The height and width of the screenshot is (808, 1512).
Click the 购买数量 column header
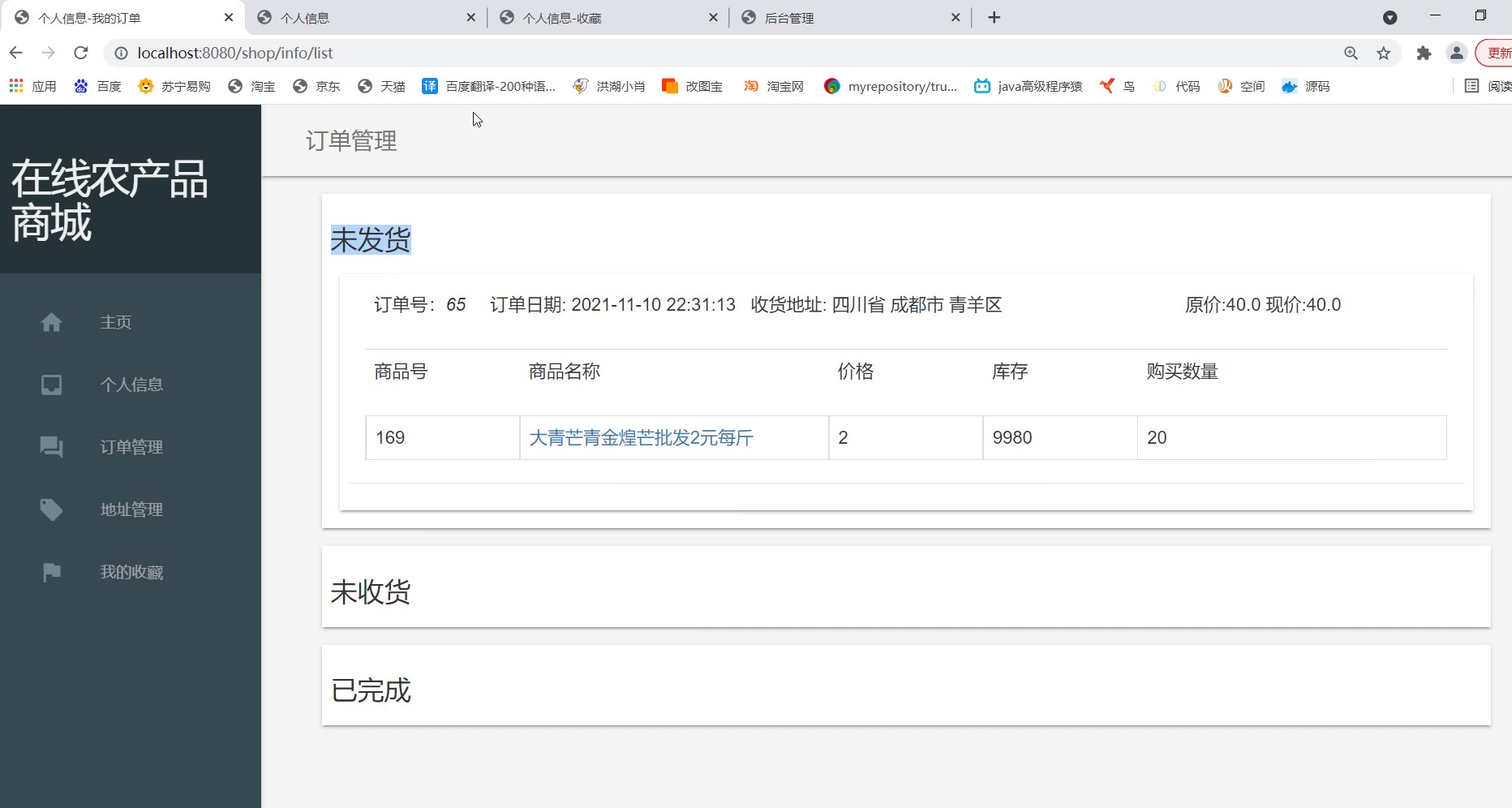[1182, 372]
